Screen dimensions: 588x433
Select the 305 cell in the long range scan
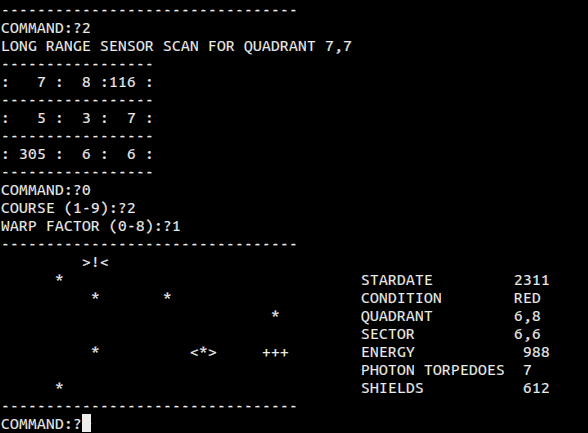(33, 154)
